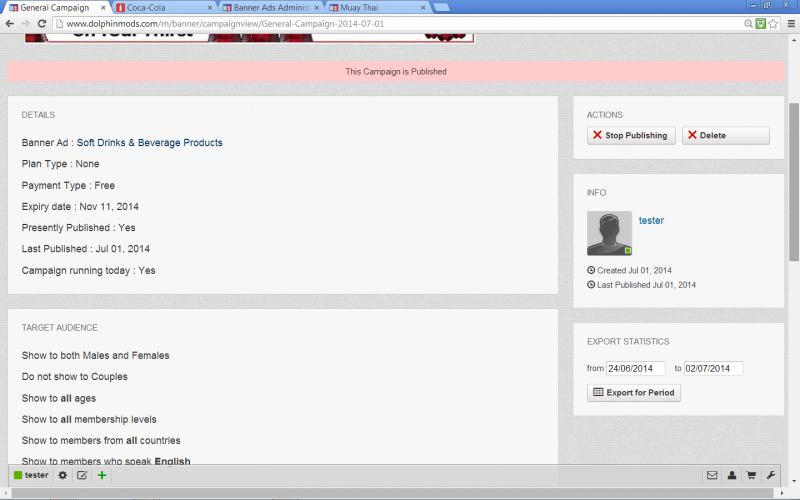The height and width of the screenshot is (500, 800).
Task: Go forward with the browser forward arrow
Action: click(26, 23)
